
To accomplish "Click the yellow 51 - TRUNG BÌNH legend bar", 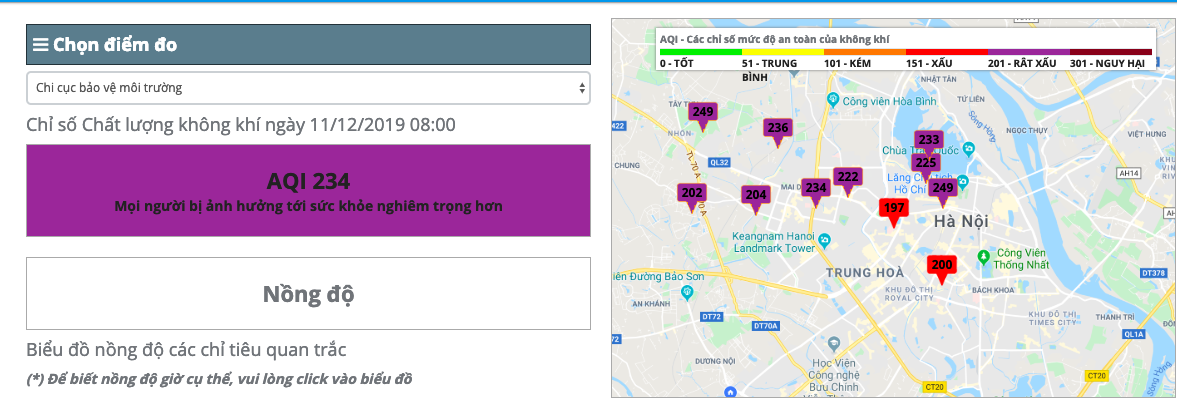I will (x=782, y=53).
